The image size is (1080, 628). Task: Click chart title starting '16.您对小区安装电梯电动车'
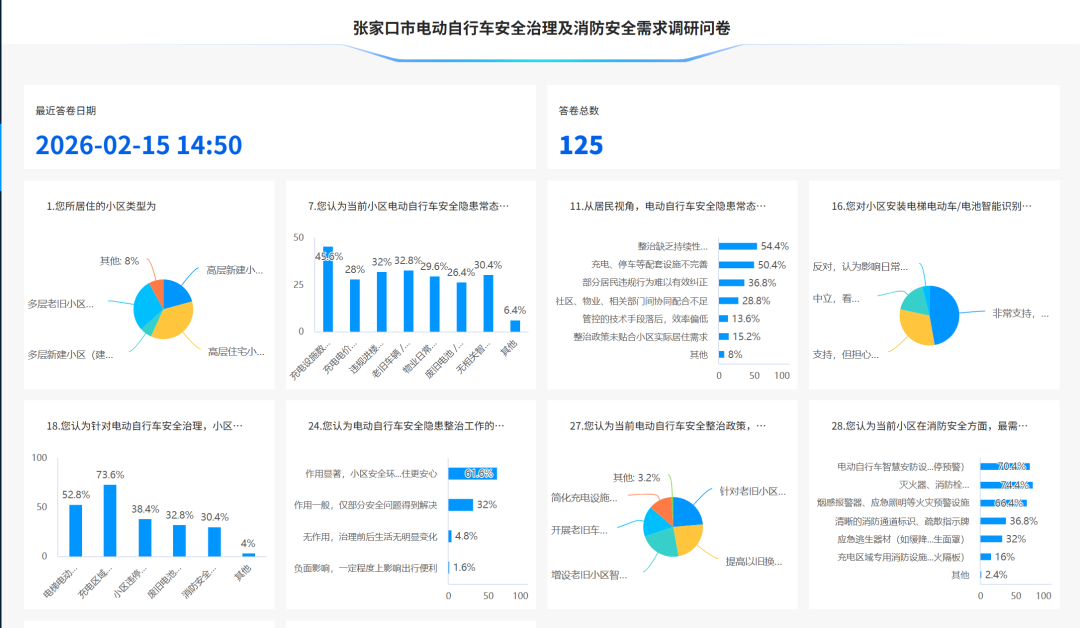click(931, 206)
